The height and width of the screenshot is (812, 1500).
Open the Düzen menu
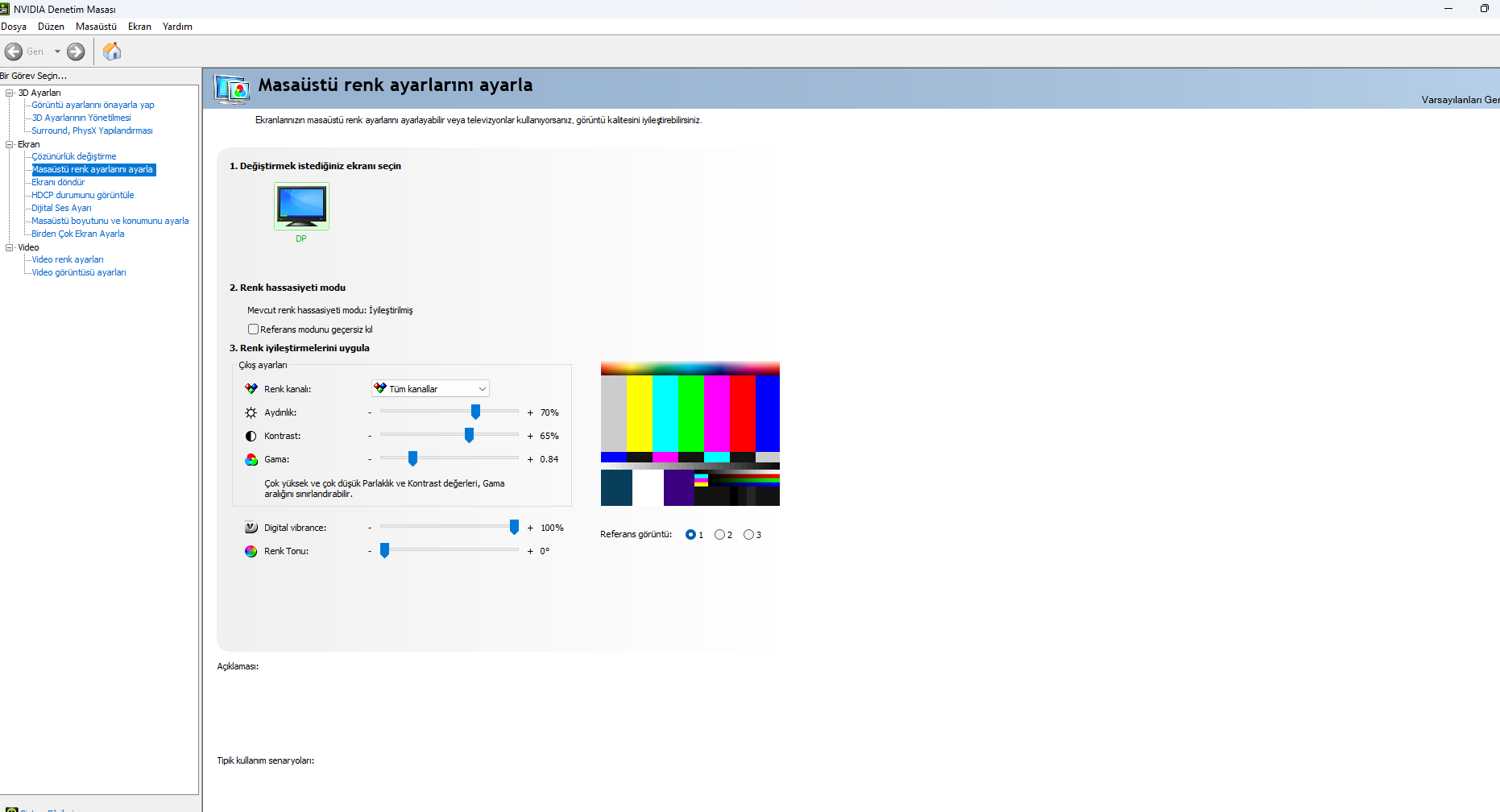point(51,27)
